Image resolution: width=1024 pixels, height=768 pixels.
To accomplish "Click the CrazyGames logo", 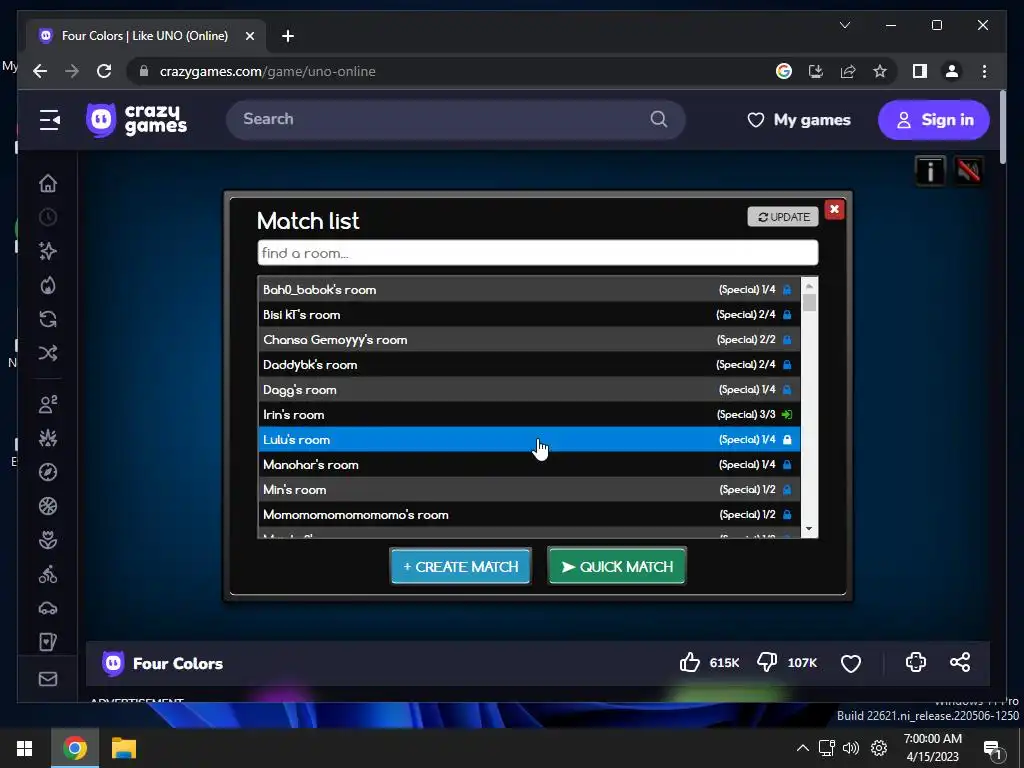I will coord(136,120).
